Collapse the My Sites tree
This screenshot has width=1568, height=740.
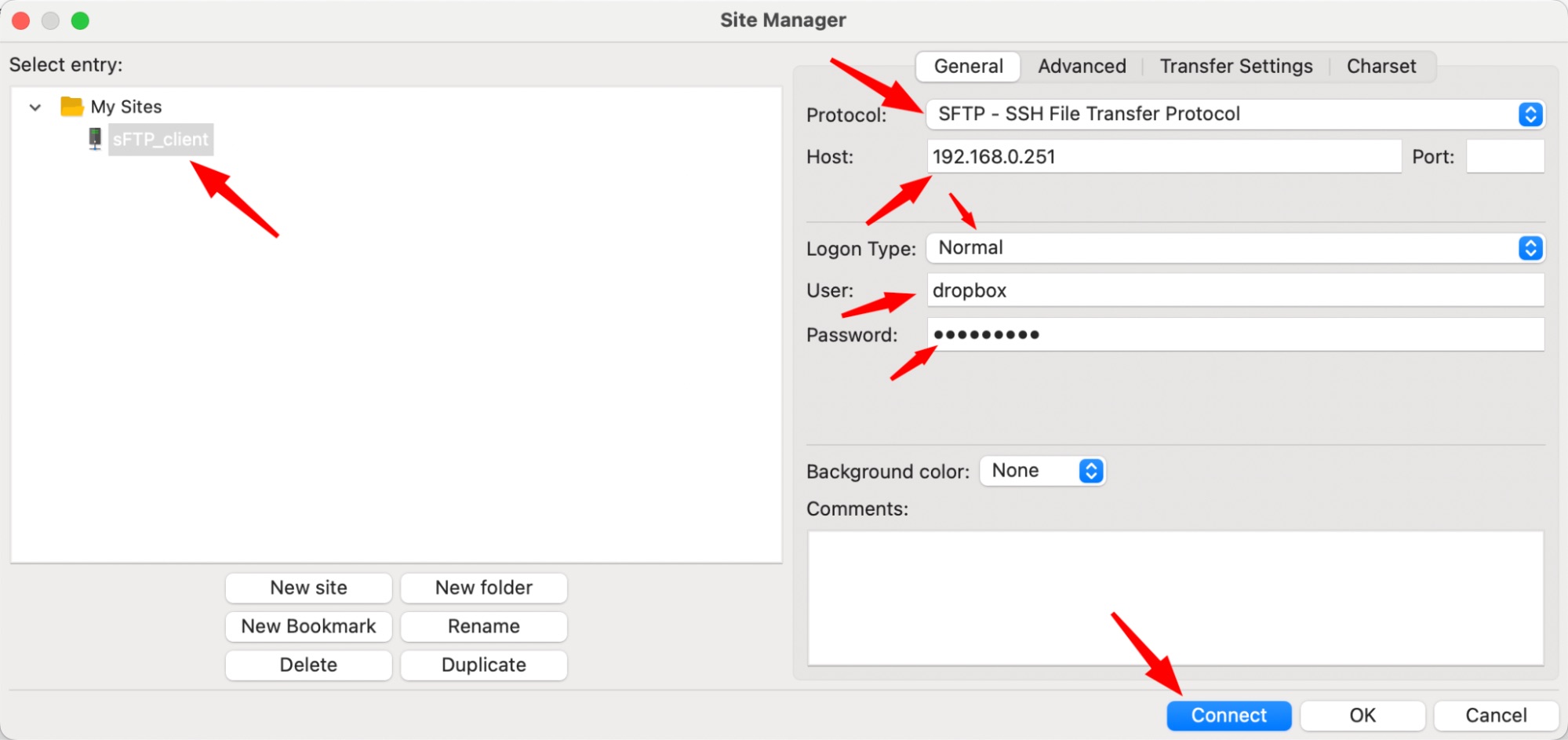[x=35, y=108]
